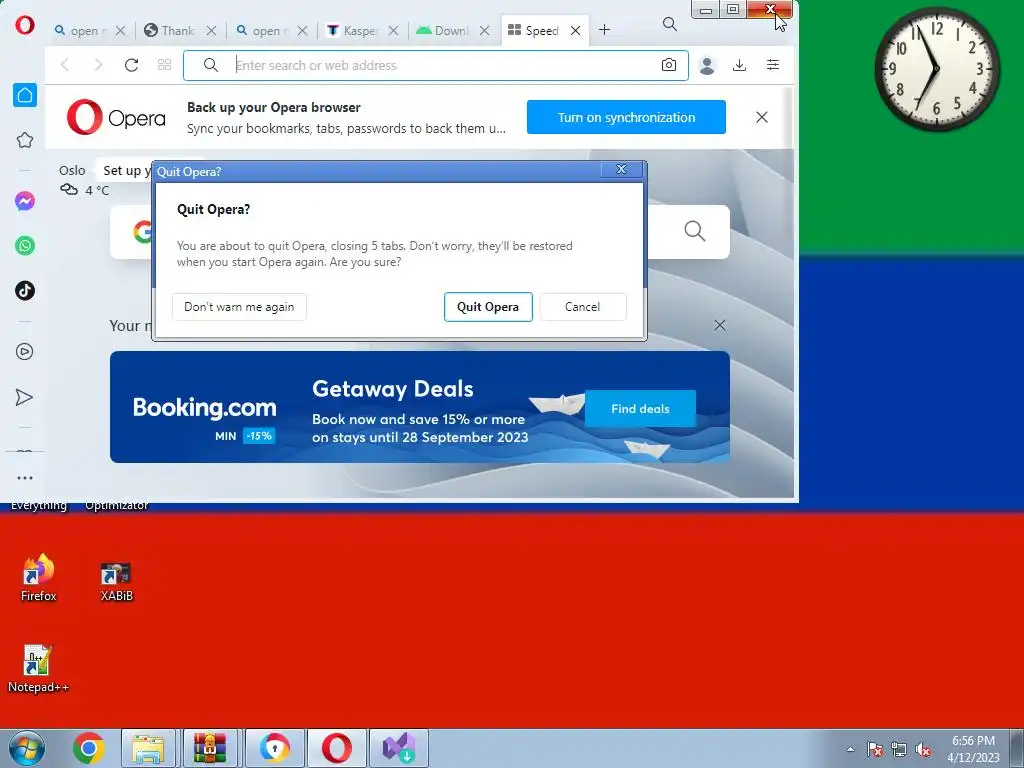Show hidden tray icons arrow
This screenshot has width=1024, height=768.
(850, 749)
